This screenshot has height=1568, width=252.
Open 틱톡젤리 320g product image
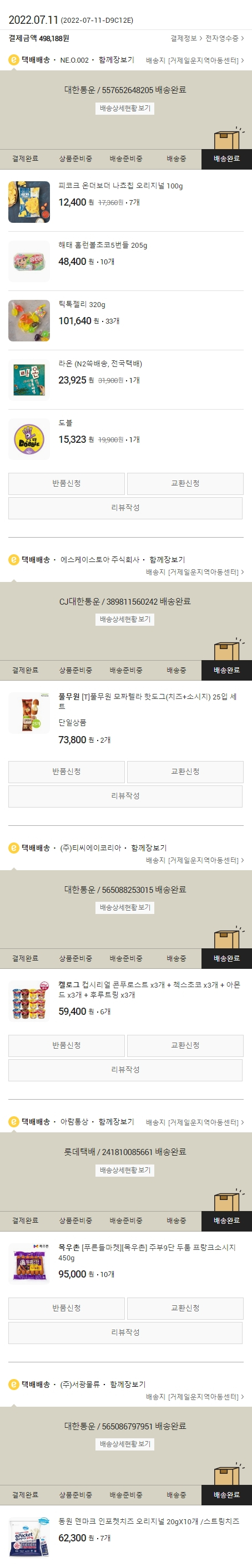pos(29,320)
